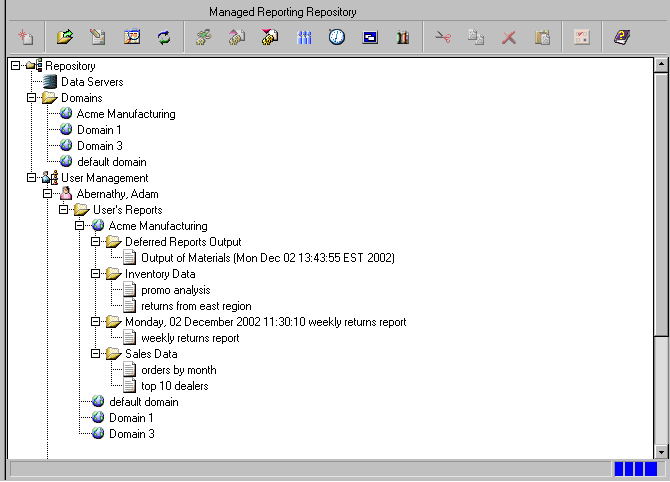Open Help book question mark icon

(x=622, y=37)
